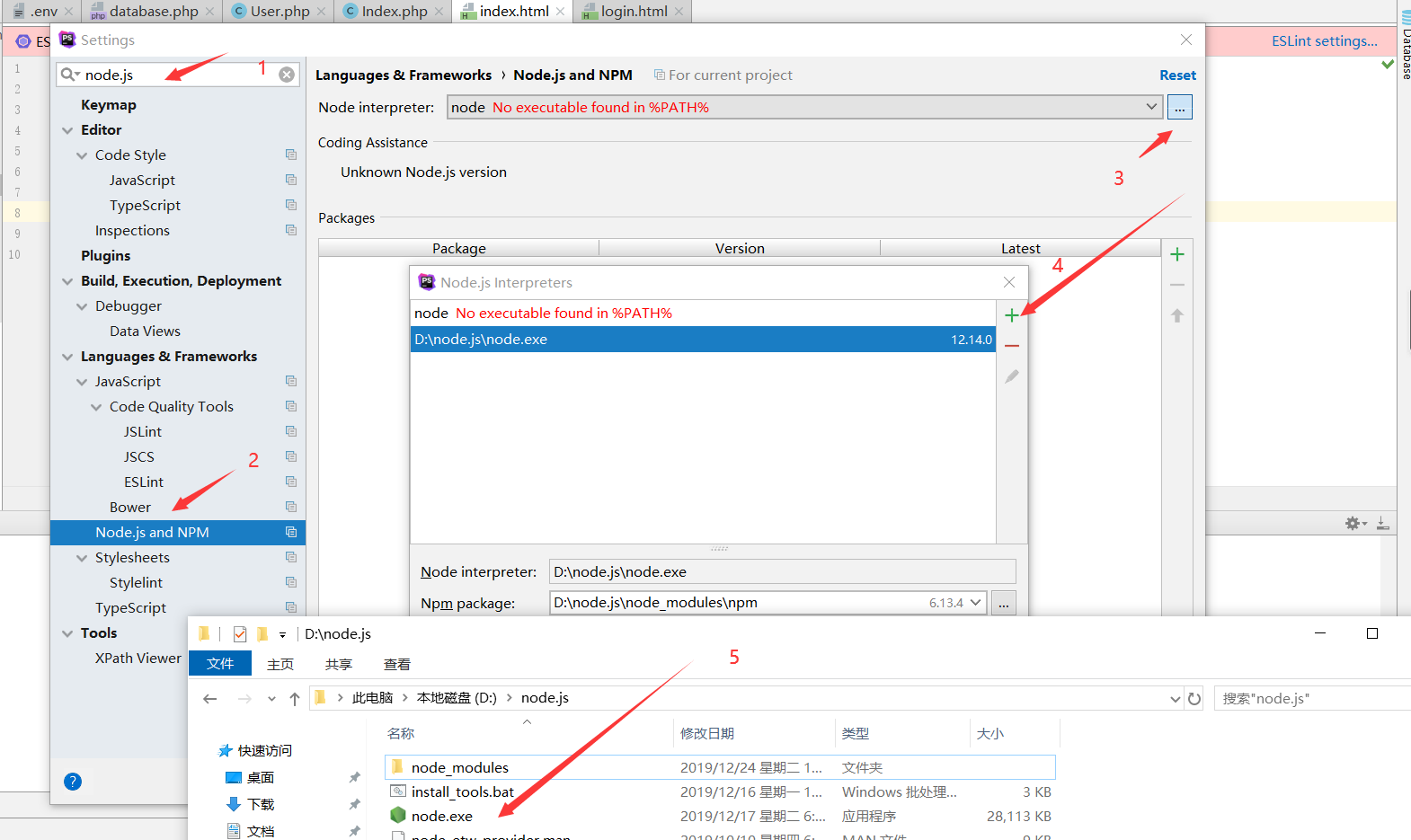The width and height of the screenshot is (1411, 840).
Task: Click the download arrow icon in tool panel
Action: click(x=1383, y=523)
